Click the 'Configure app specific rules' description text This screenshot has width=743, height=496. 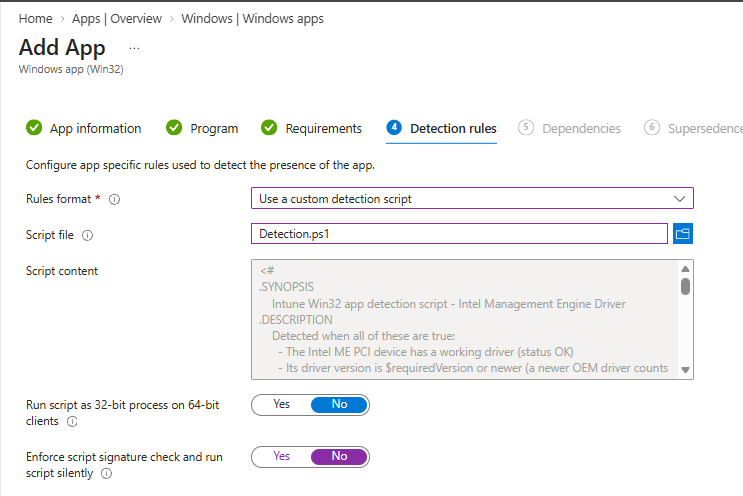click(x=200, y=165)
